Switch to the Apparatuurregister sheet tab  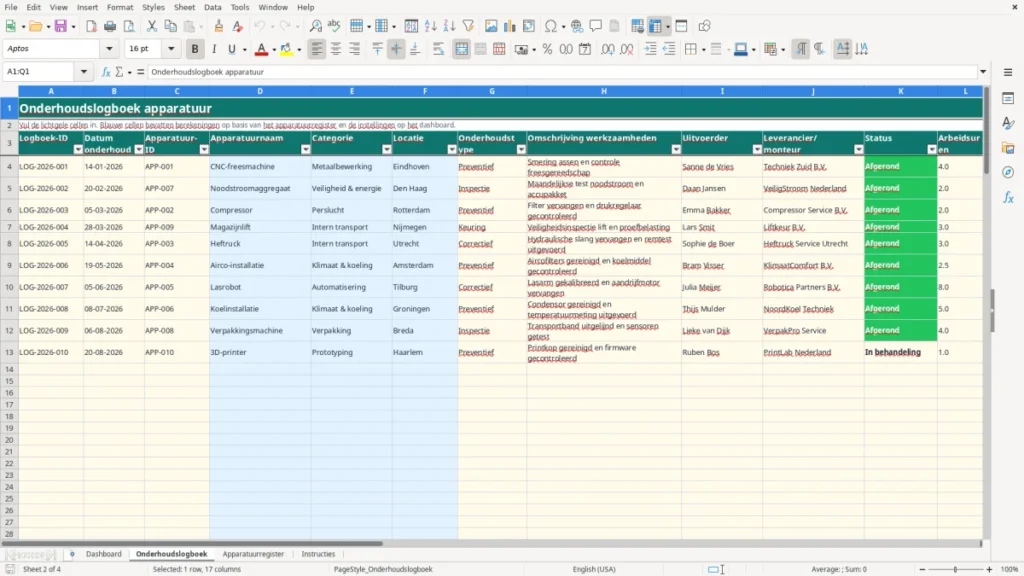(x=253, y=554)
